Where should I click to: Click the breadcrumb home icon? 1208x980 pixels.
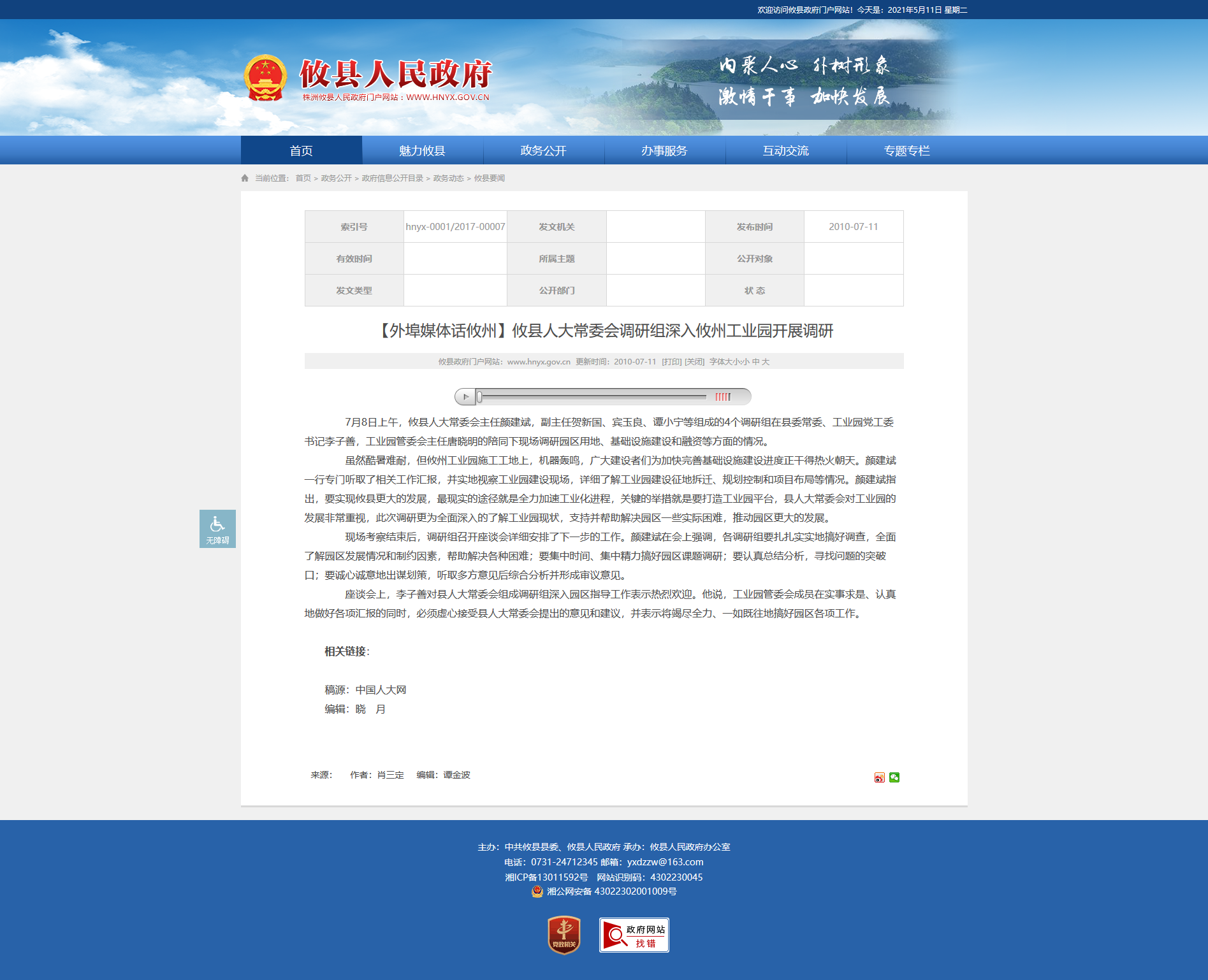tap(245, 178)
